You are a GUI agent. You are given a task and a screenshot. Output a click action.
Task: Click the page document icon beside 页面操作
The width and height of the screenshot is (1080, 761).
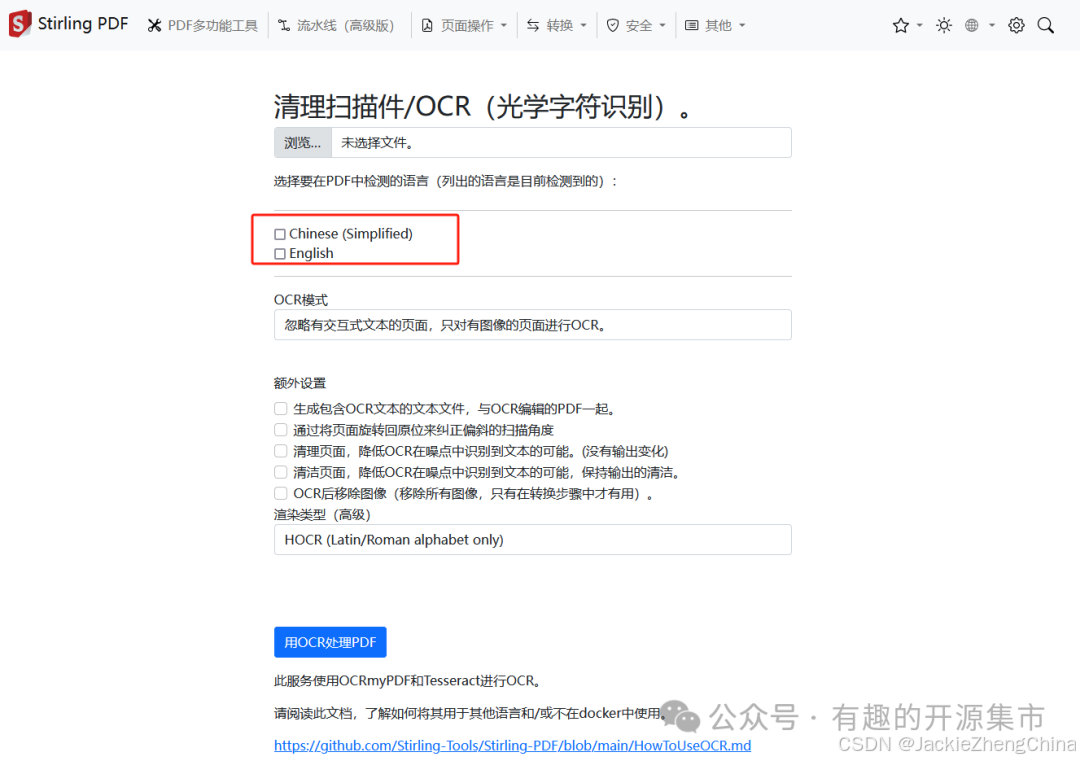tap(427, 25)
